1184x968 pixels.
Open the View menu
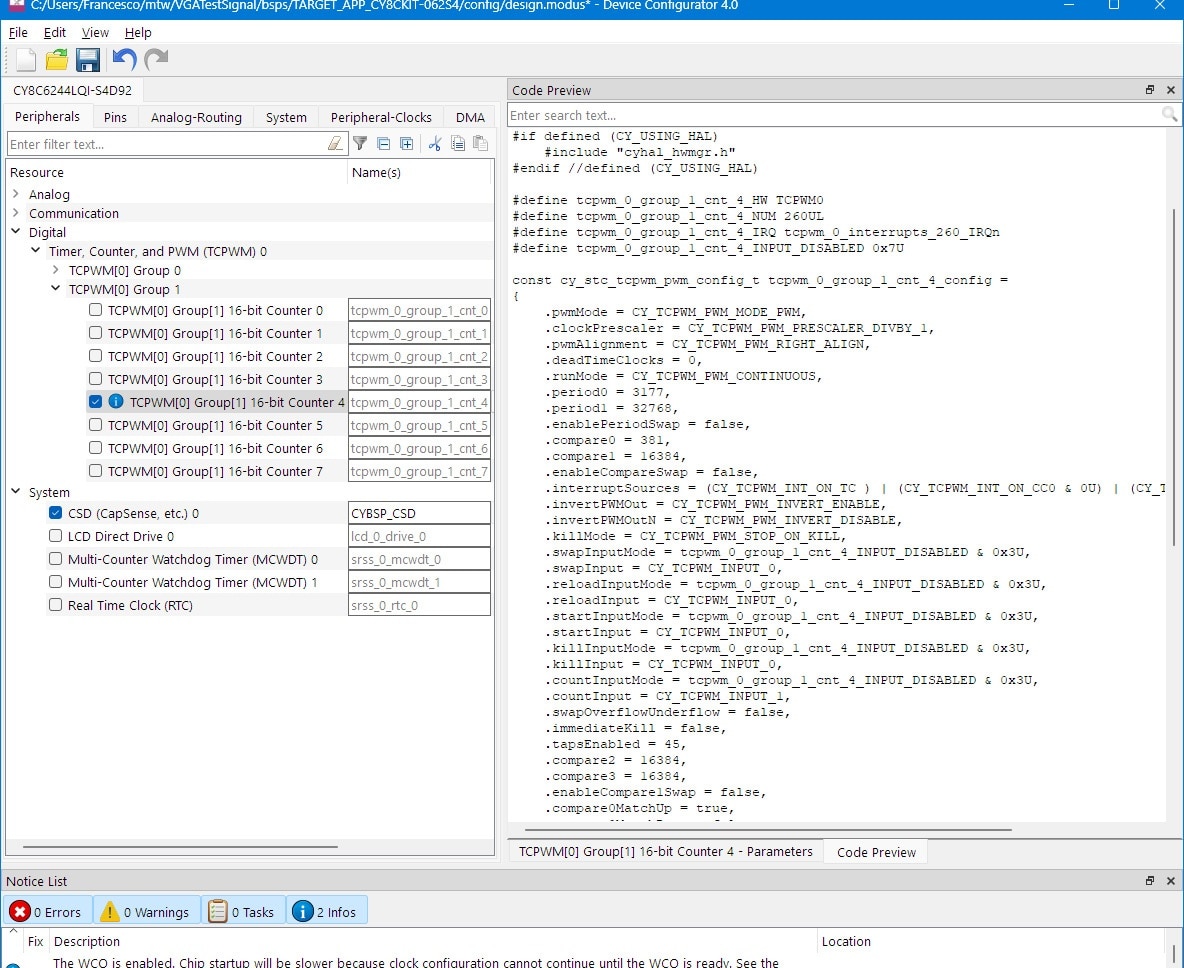click(x=95, y=32)
